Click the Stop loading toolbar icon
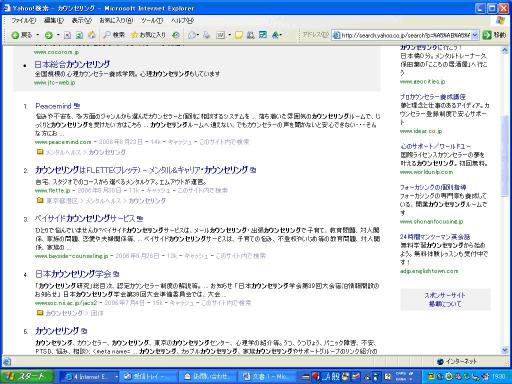 pos(67,35)
